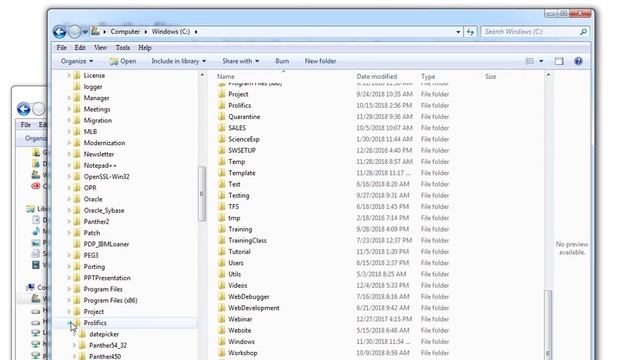Click the SWSETUP folder icon
The height and width of the screenshot is (360, 640).
[222, 150]
